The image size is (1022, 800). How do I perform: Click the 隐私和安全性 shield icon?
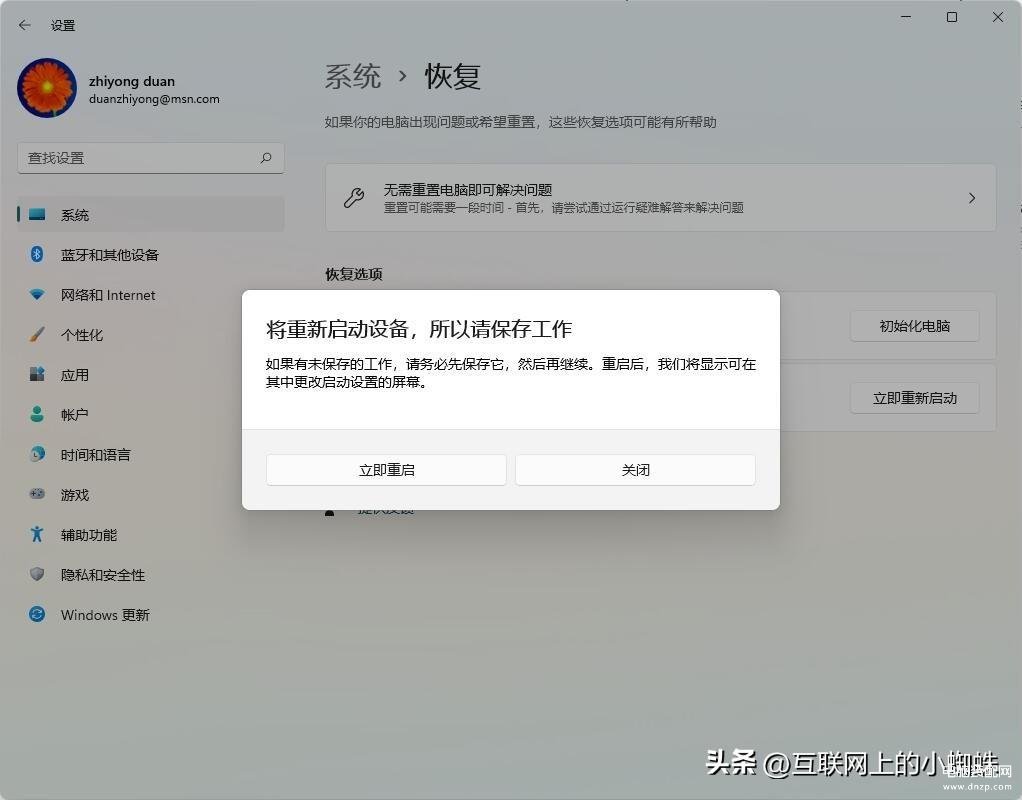pyautogui.click(x=37, y=574)
